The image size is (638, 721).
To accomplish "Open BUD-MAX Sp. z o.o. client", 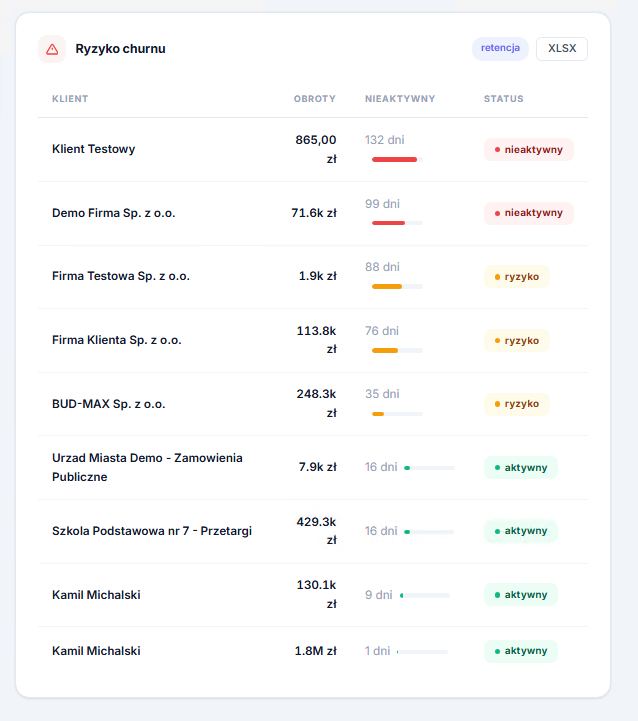I will click(x=108, y=404).
